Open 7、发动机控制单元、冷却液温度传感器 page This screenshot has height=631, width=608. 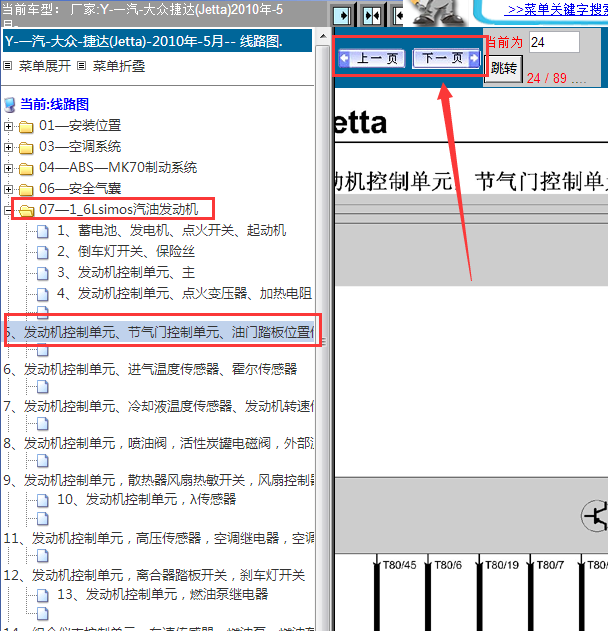coord(159,406)
